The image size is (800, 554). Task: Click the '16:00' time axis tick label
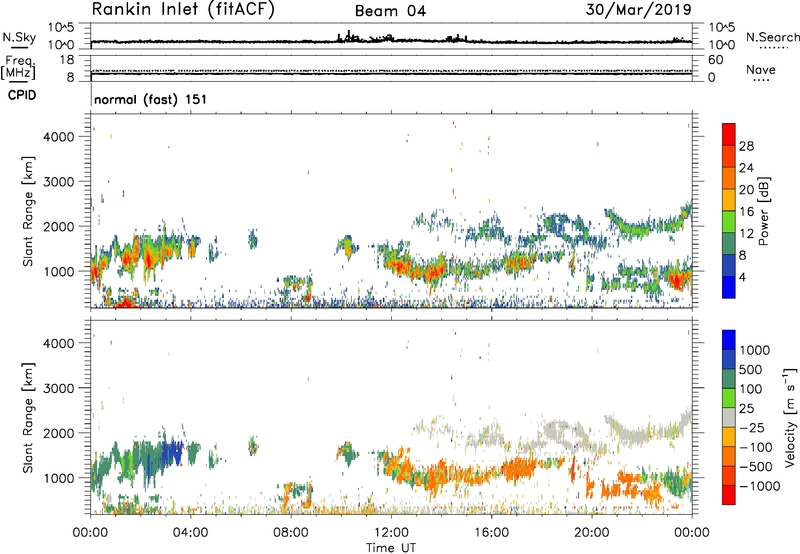pyautogui.click(x=491, y=533)
